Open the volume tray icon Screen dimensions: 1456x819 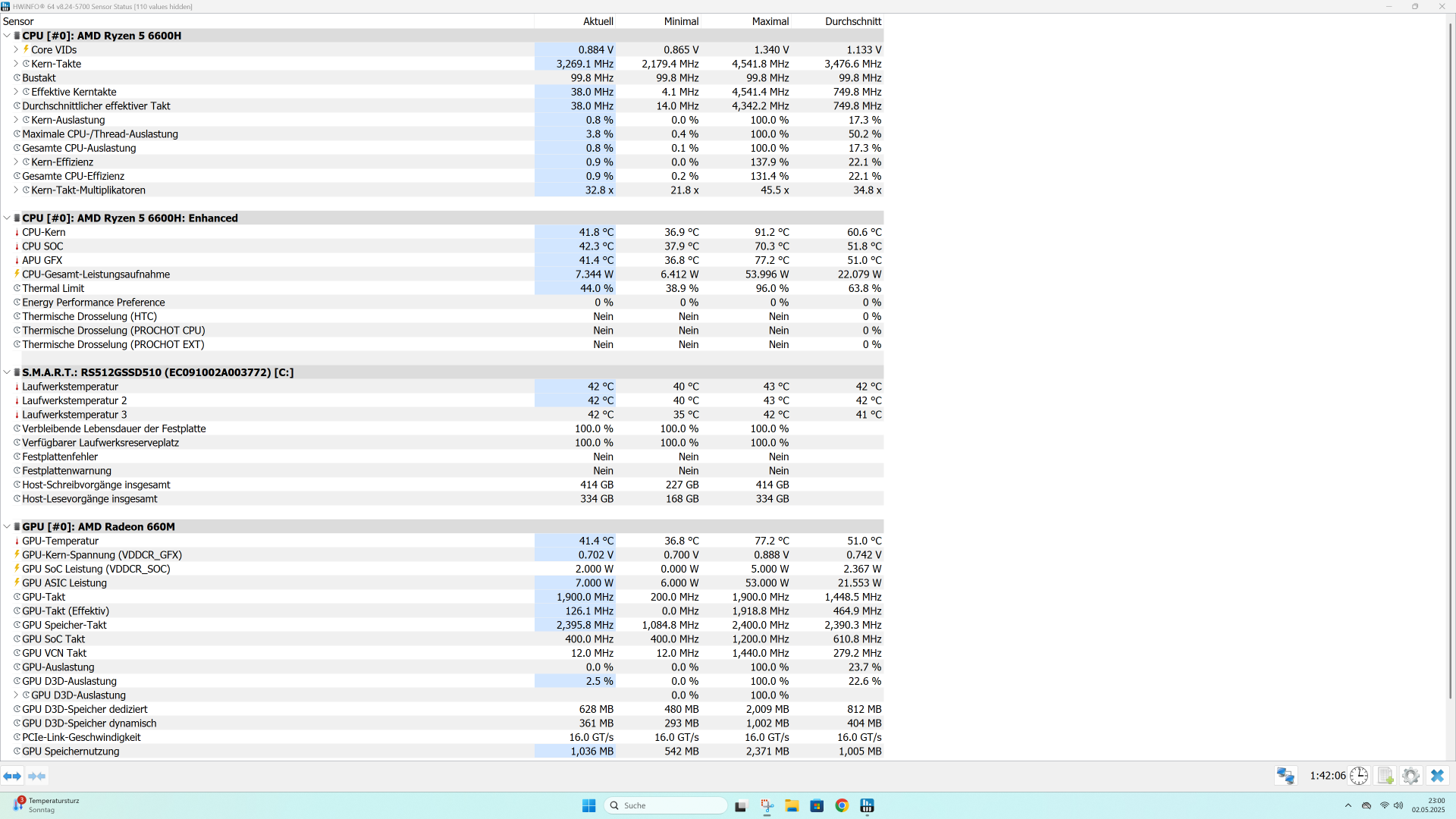point(1398,805)
